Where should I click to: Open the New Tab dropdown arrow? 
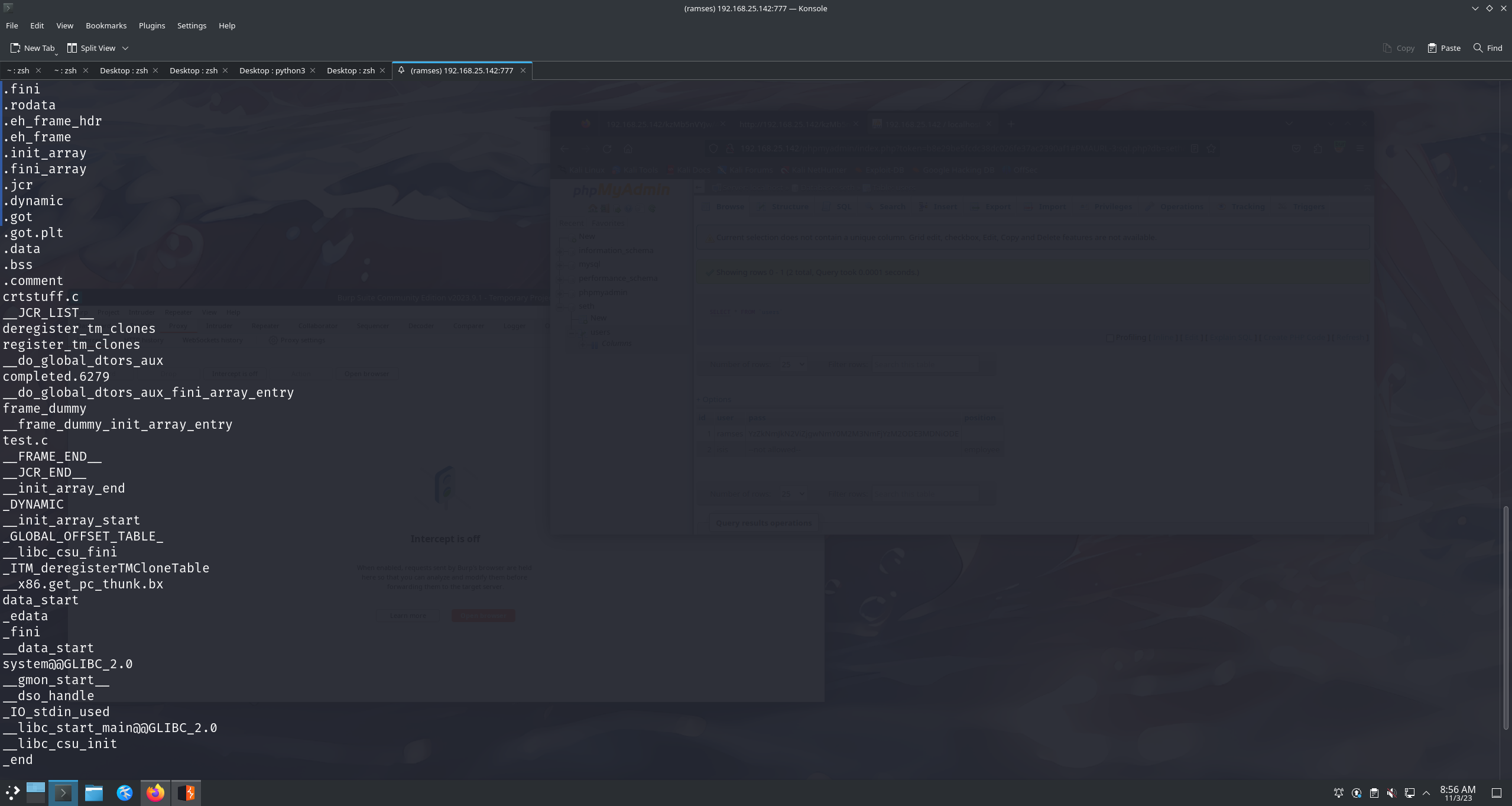click(56, 53)
